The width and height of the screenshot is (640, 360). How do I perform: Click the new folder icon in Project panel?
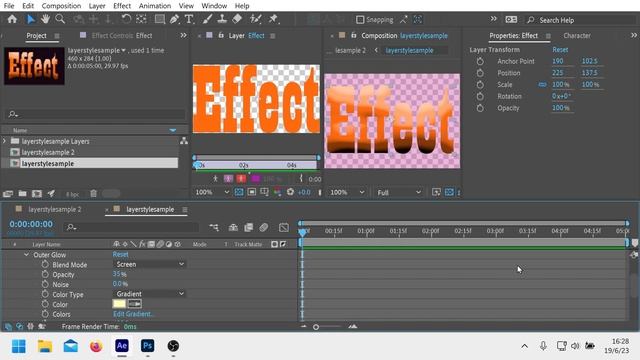(x=22, y=193)
